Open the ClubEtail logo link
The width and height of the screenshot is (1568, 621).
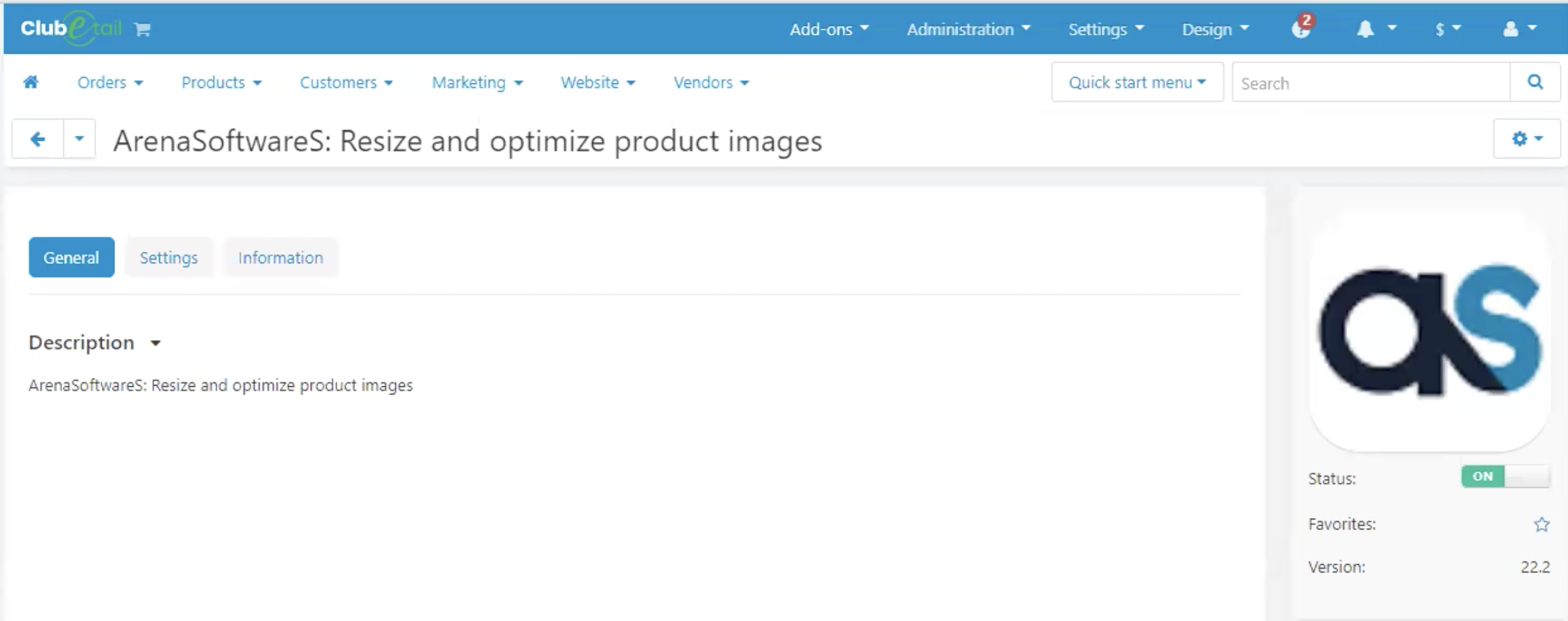pyautogui.click(x=70, y=28)
